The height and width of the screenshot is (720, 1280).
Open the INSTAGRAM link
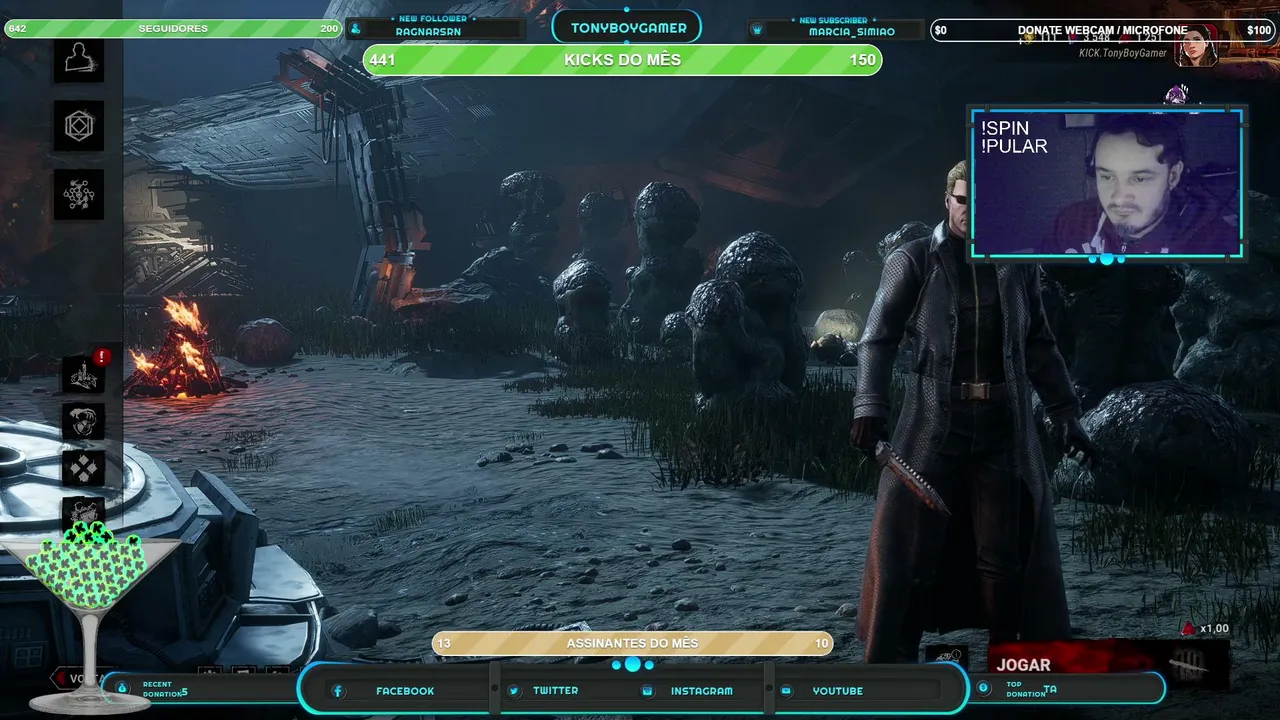click(x=701, y=691)
